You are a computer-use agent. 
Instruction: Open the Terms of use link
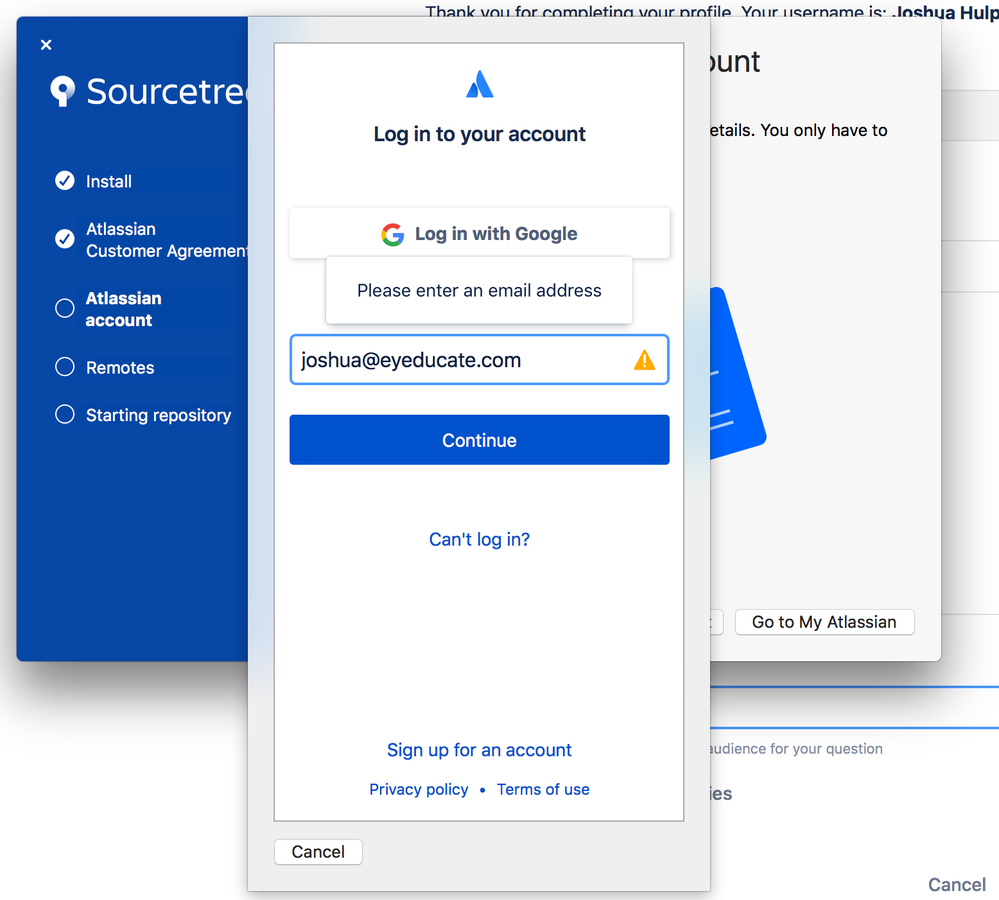(x=543, y=789)
